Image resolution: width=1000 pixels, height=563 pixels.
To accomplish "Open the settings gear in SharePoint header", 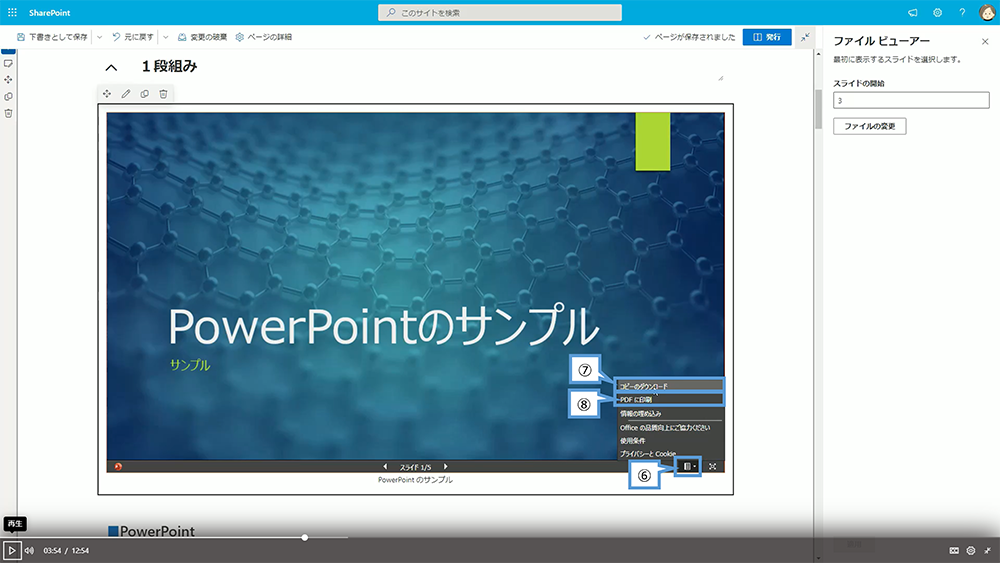I will [x=938, y=13].
